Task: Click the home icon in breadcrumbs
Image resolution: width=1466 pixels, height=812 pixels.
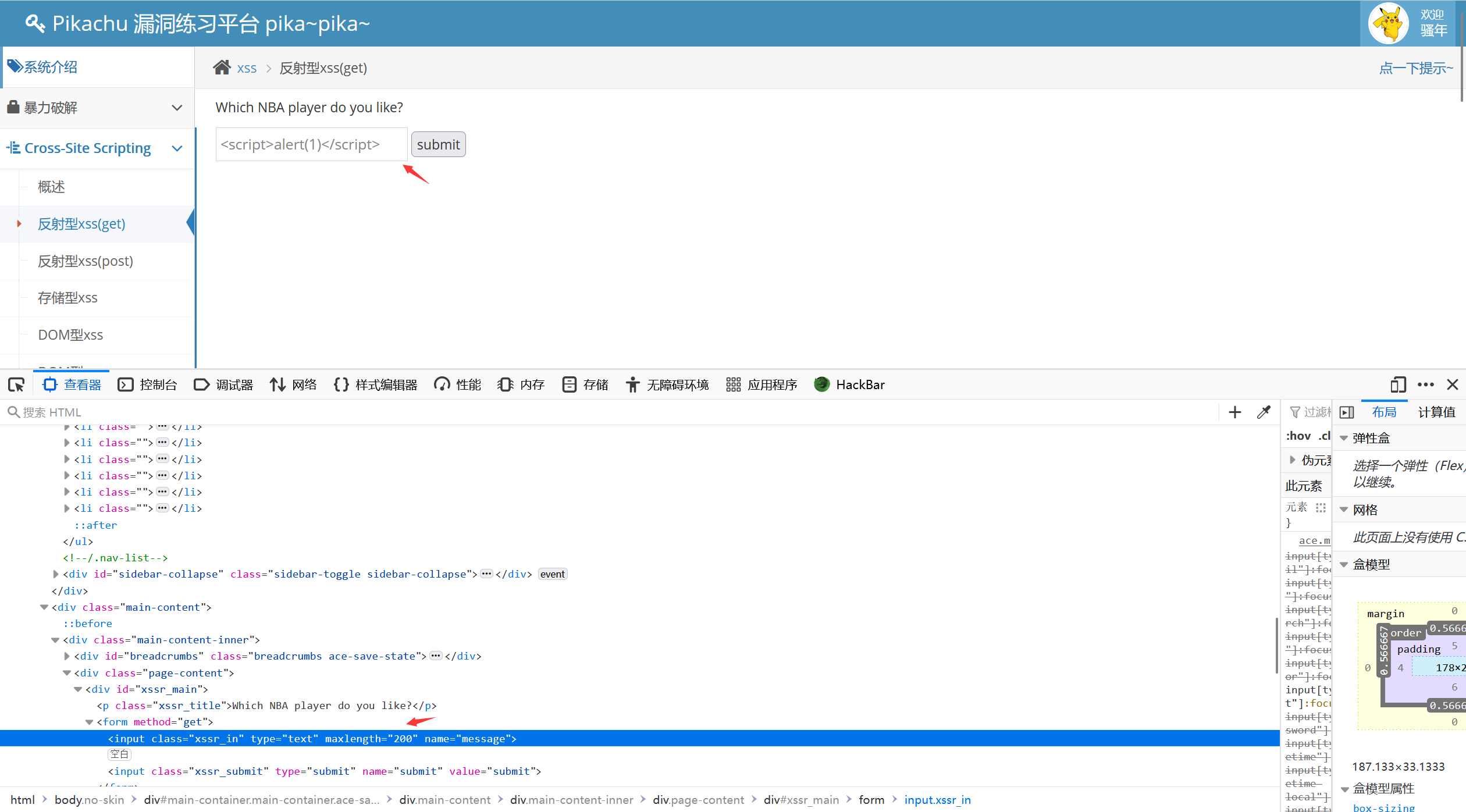Action: click(222, 67)
